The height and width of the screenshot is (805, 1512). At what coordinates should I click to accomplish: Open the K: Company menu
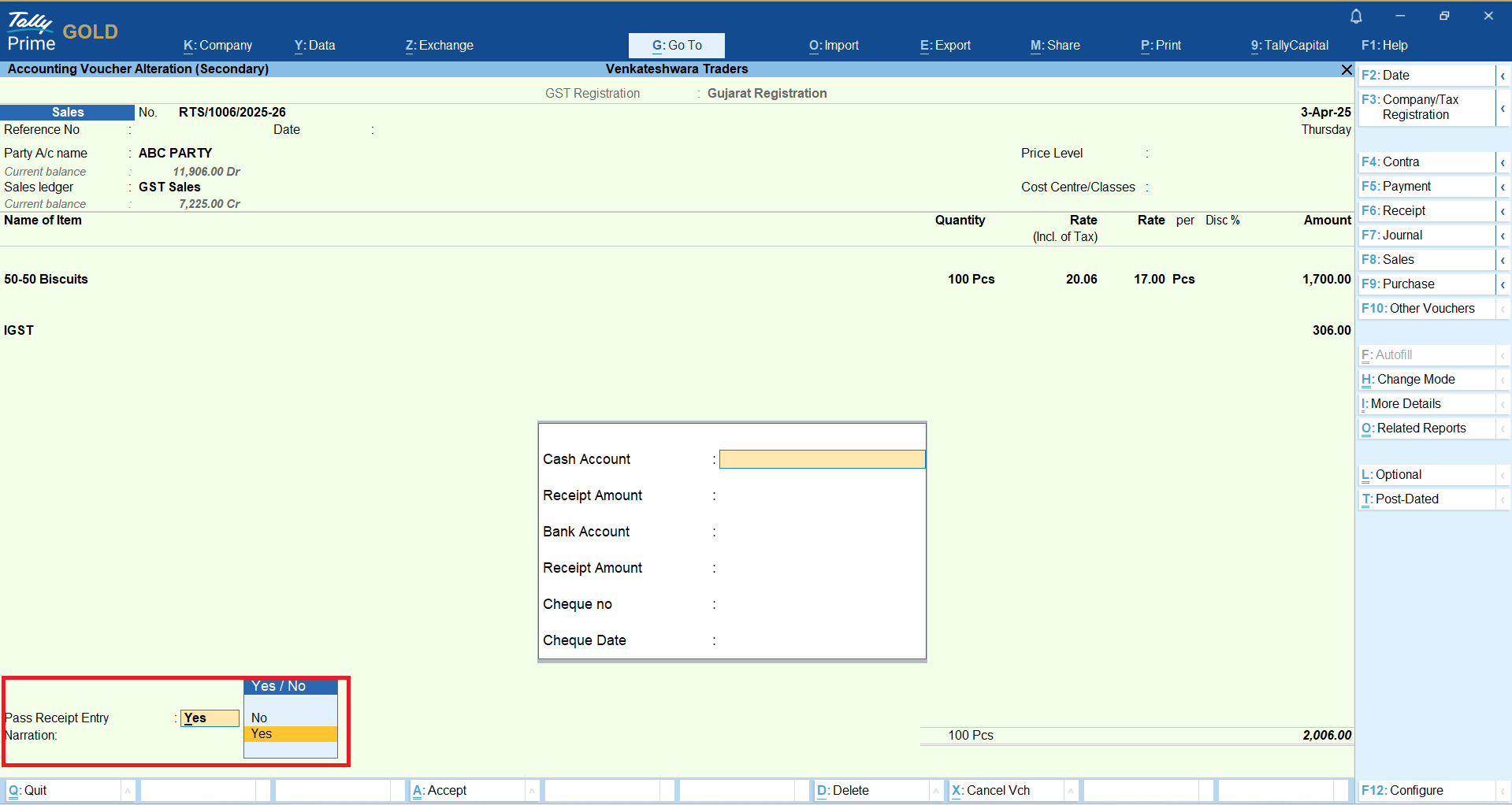click(x=217, y=46)
